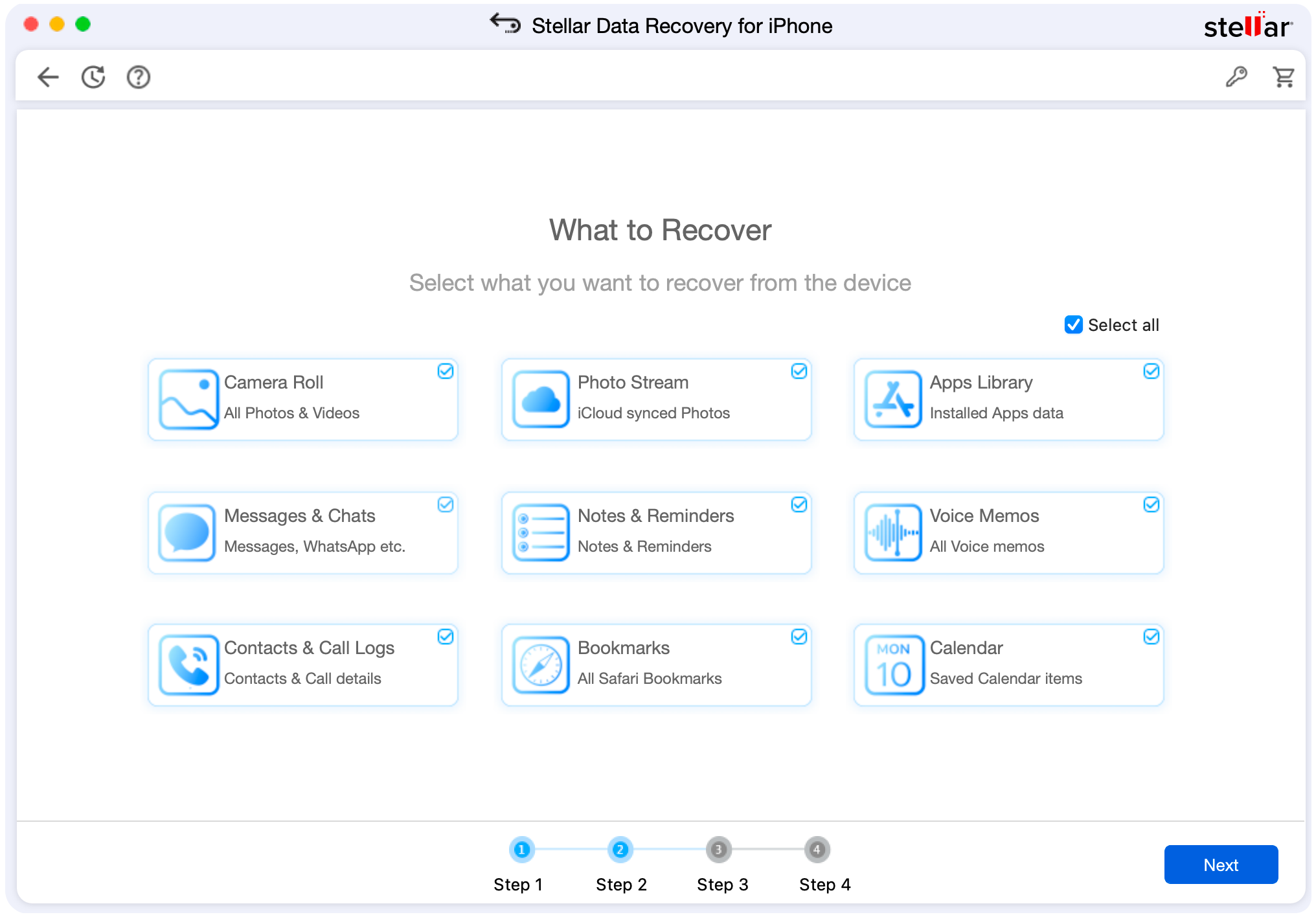Select the Notes & Reminders list icon
This screenshot has width=1316, height=917.
pos(540,532)
